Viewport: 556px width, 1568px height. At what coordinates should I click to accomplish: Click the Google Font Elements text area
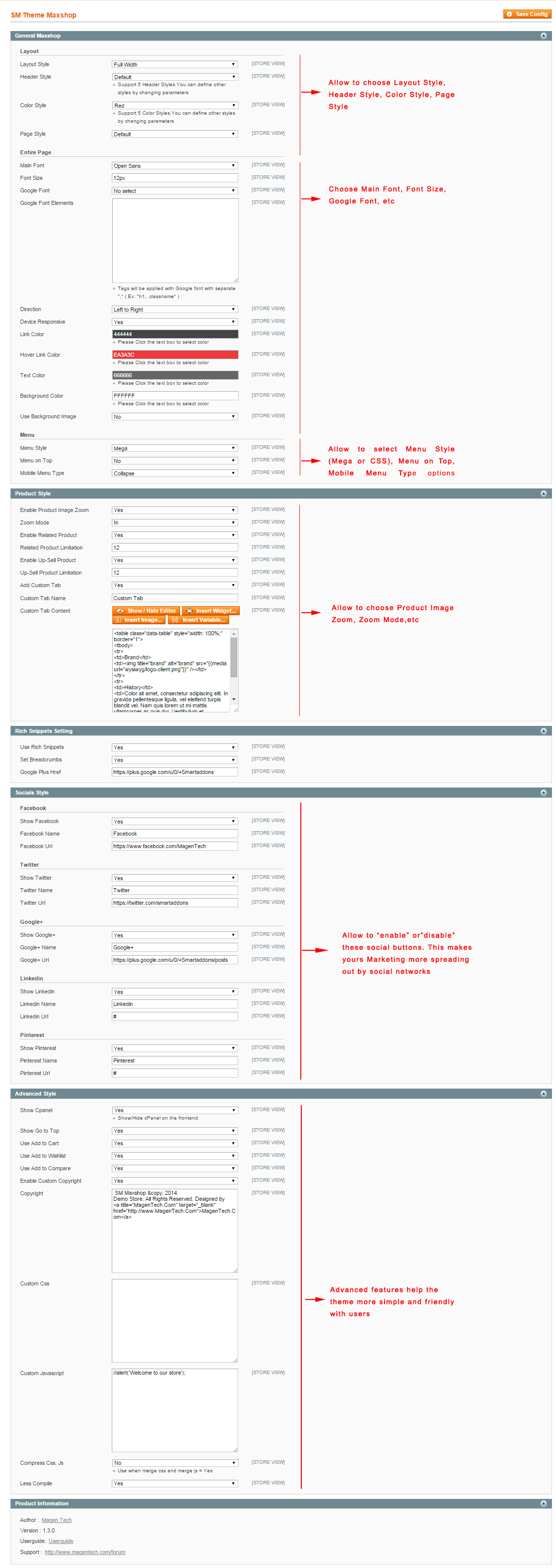tap(175, 241)
